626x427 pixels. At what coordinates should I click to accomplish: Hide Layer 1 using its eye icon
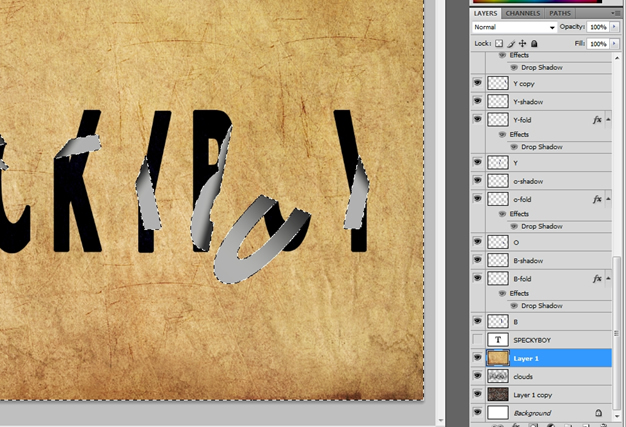(477, 358)
